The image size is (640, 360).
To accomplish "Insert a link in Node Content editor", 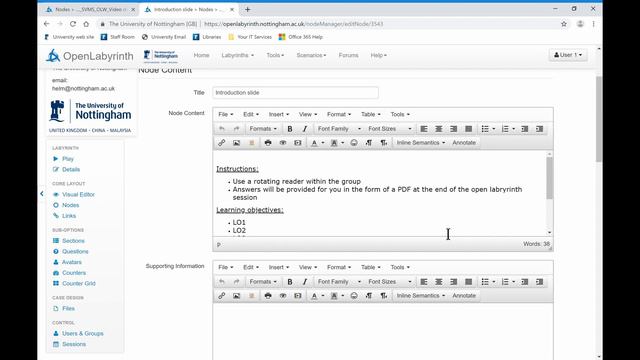I will pos(222,143).
